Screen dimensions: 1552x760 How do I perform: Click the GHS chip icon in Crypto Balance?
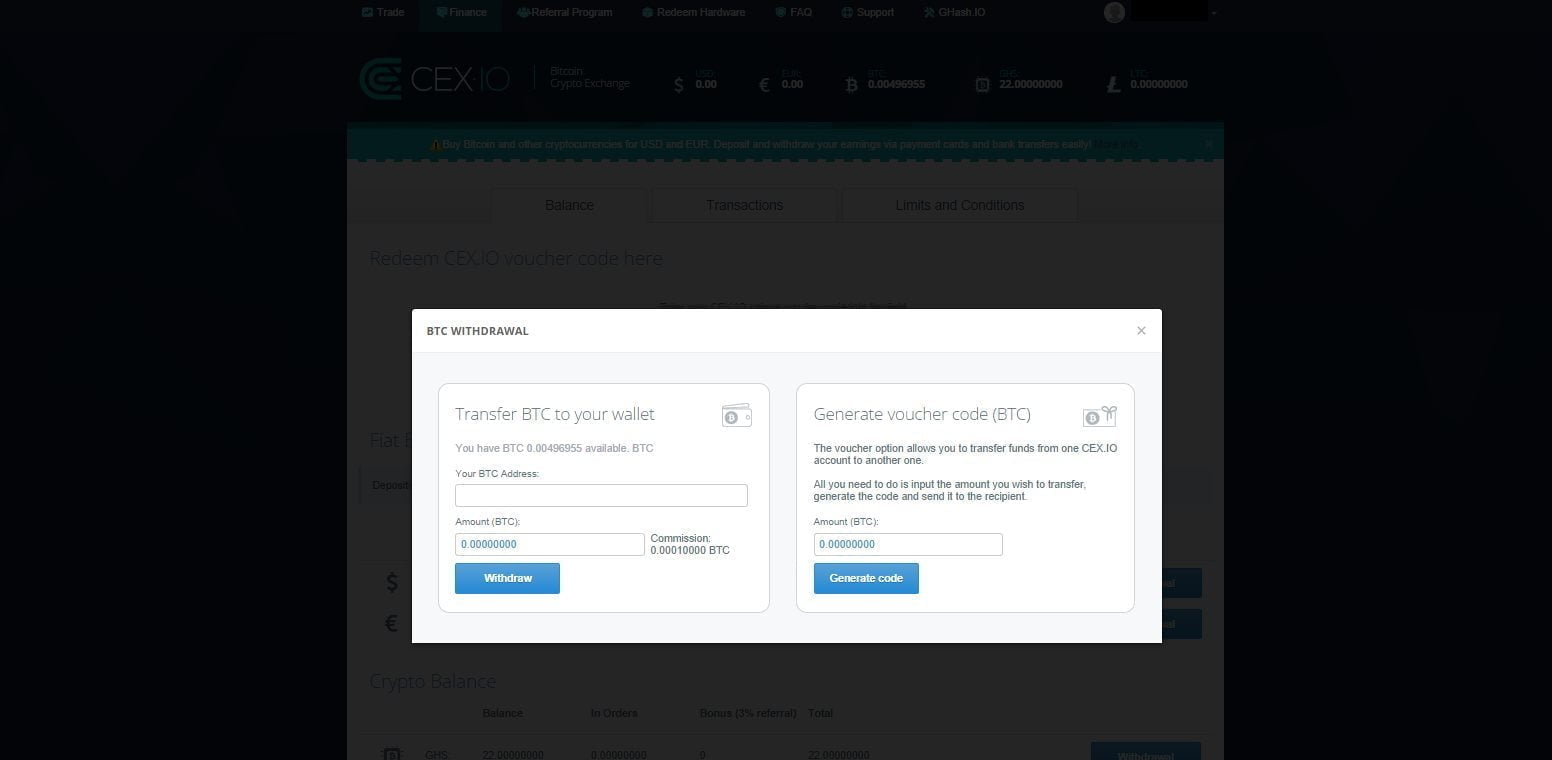[x=392, y=753]
